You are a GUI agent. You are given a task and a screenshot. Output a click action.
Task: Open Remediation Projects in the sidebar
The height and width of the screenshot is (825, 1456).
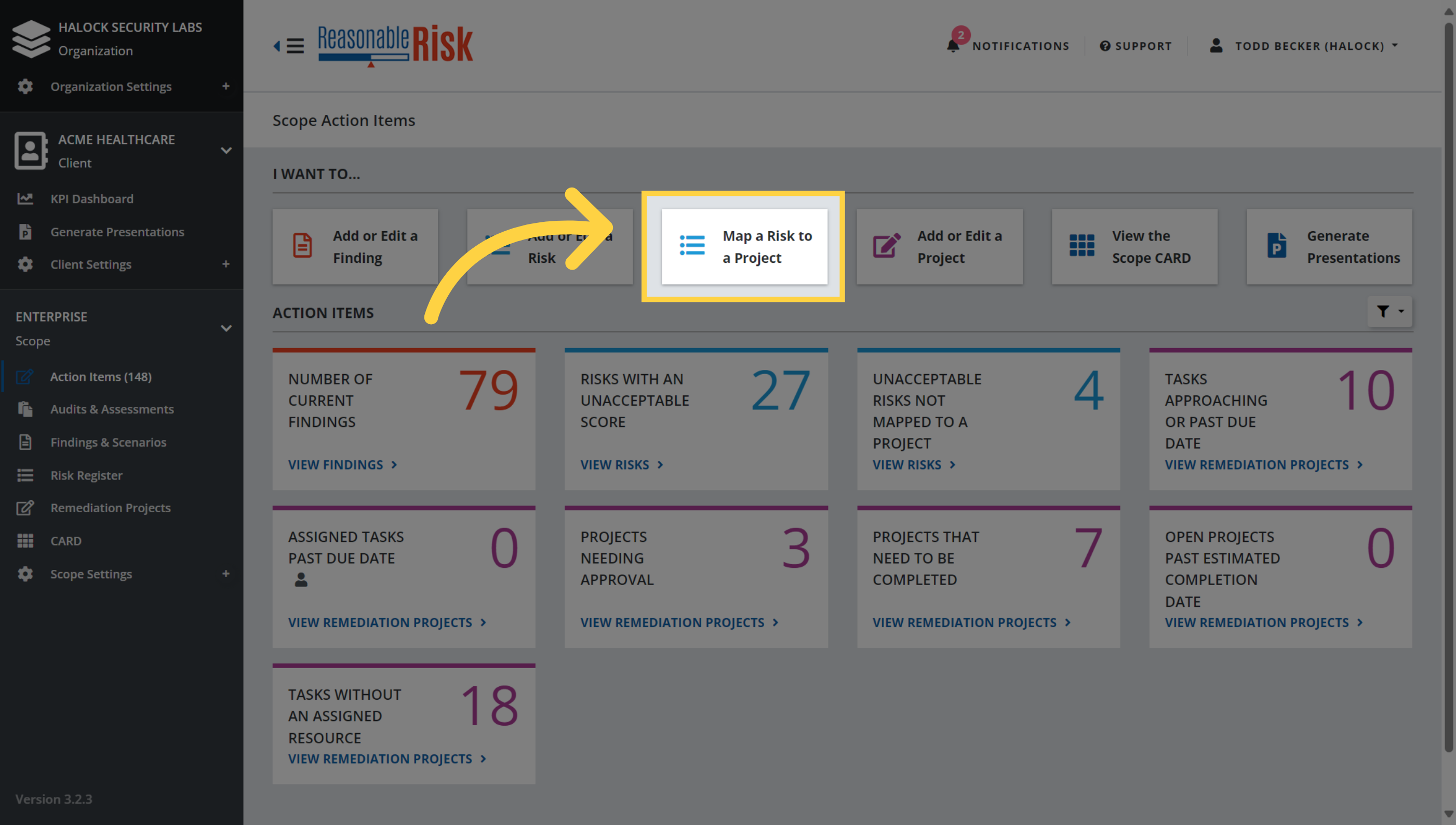point(111,508)
